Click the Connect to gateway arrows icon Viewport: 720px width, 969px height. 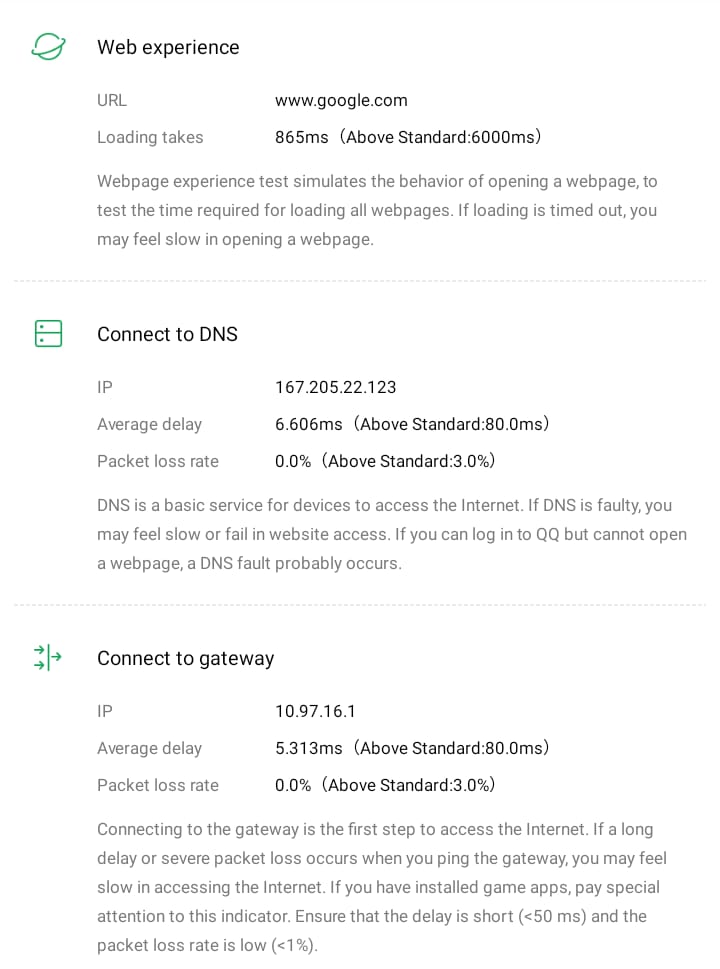point(48,657)
